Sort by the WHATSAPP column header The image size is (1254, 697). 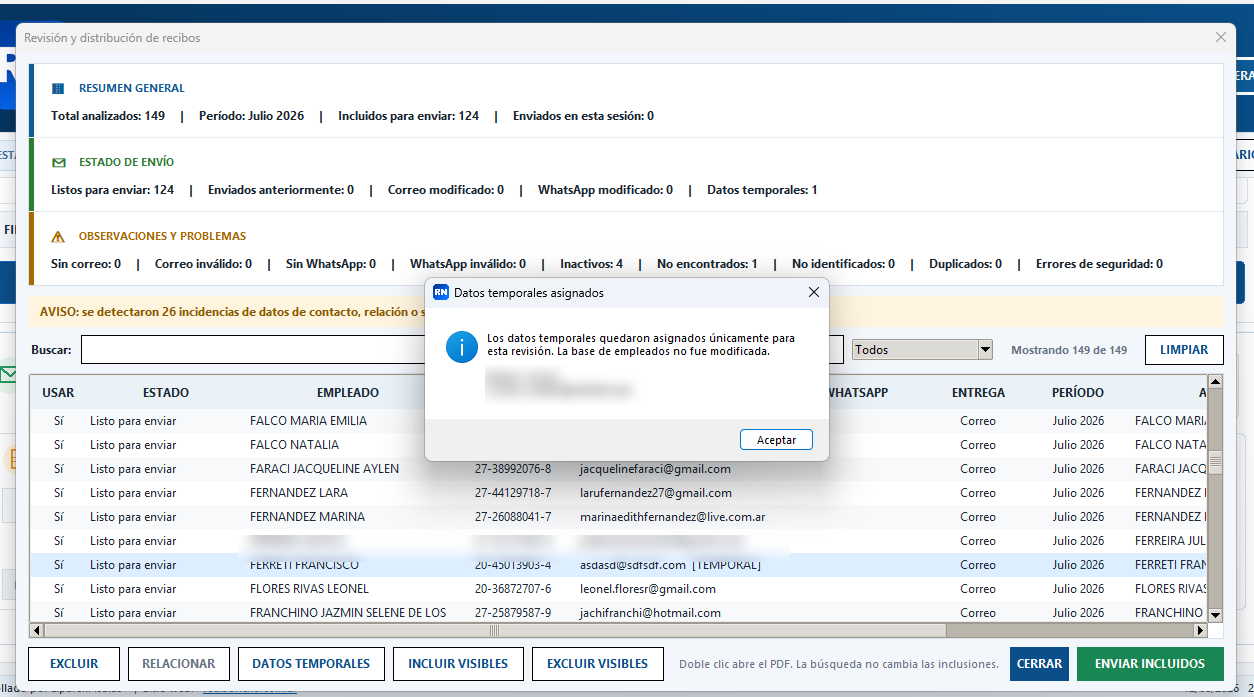point(856,393)
